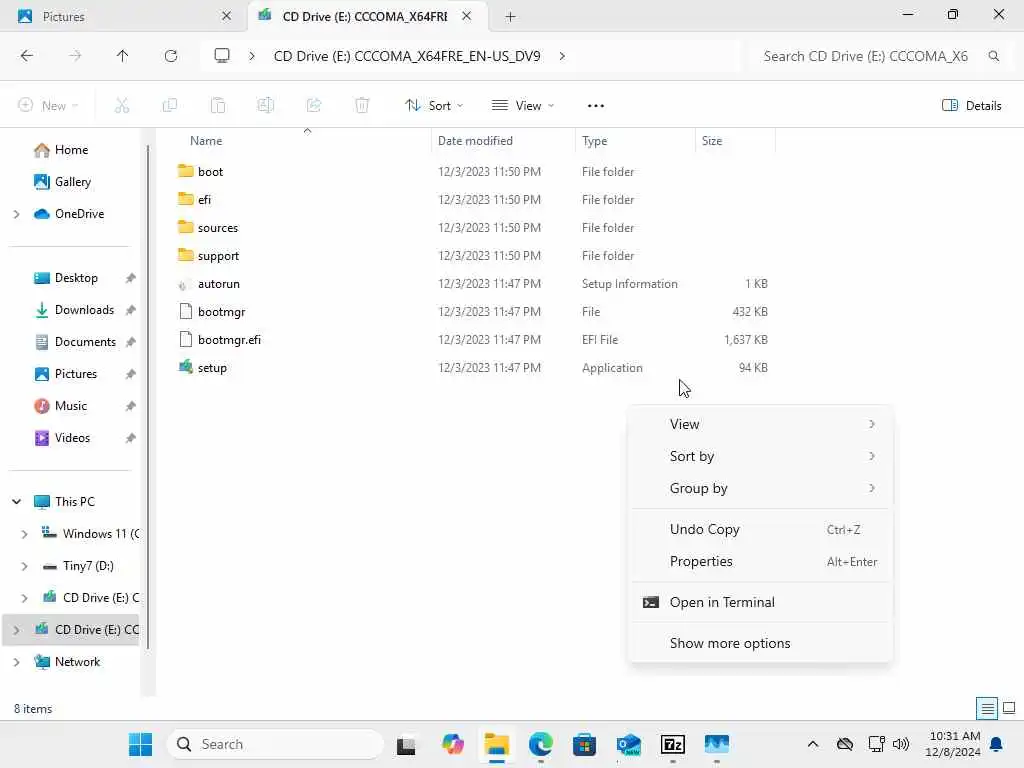Switch to details list view icon
The width and height of the screenshot is (1024, 768).
click(x=987, y=708)
